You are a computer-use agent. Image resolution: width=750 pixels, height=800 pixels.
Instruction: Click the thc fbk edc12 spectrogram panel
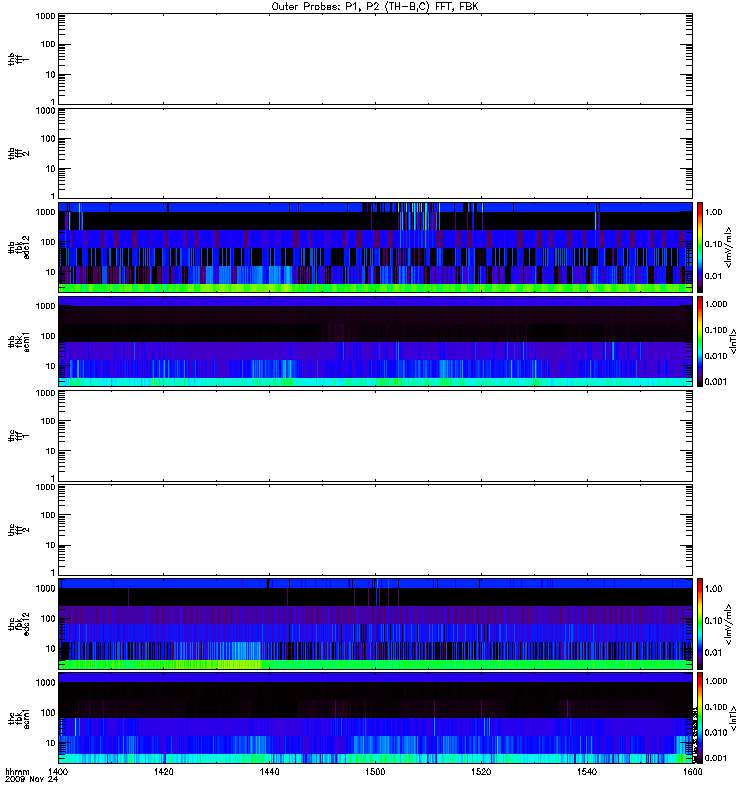coord(375,624)
